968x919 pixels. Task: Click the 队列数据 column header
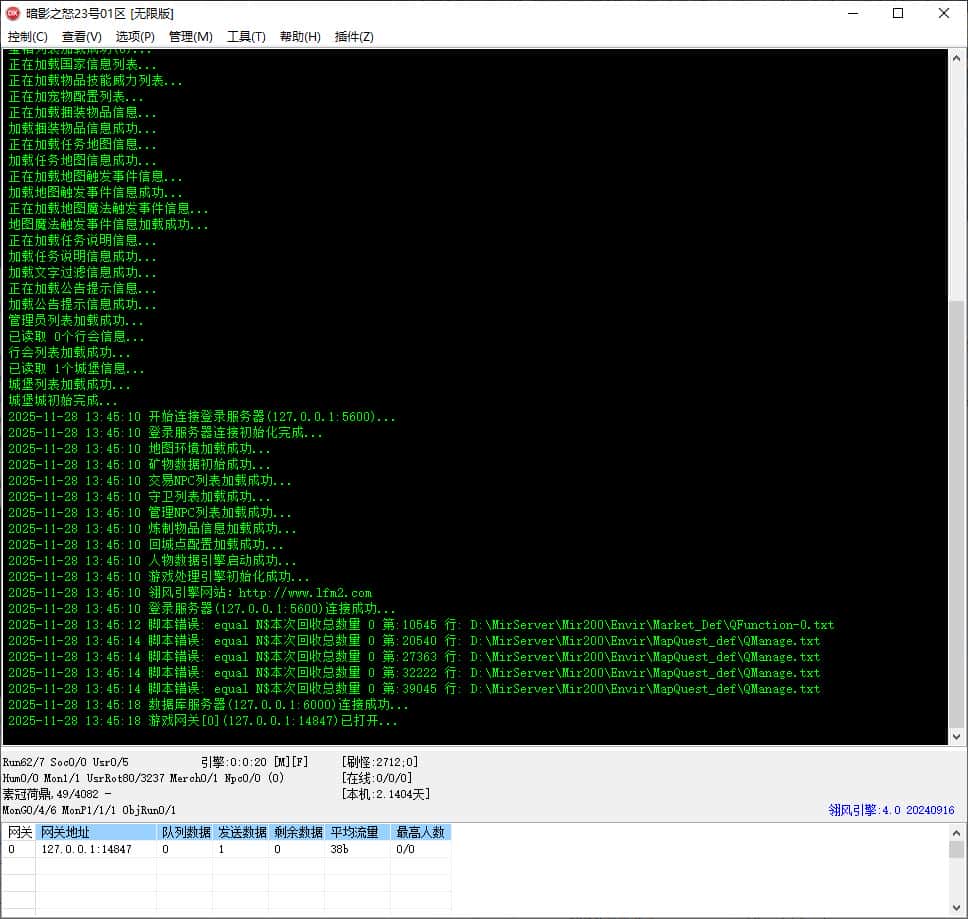(185, 832)
